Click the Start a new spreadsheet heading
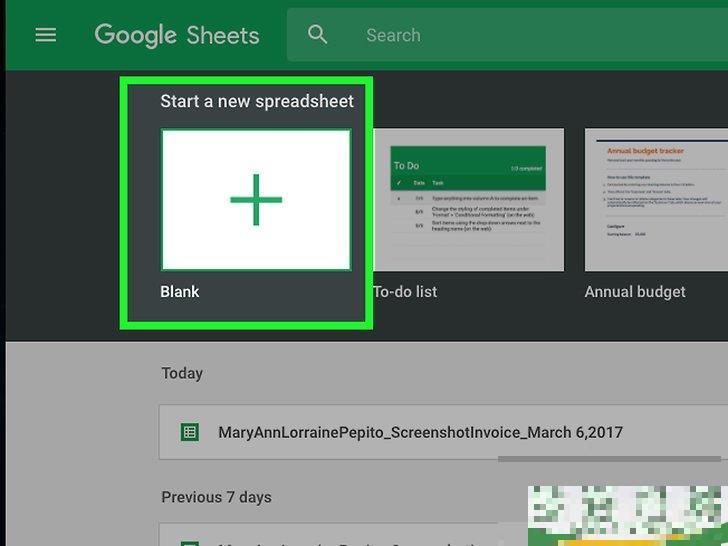This screenshot has width=728, height=546. coord(257,101)
